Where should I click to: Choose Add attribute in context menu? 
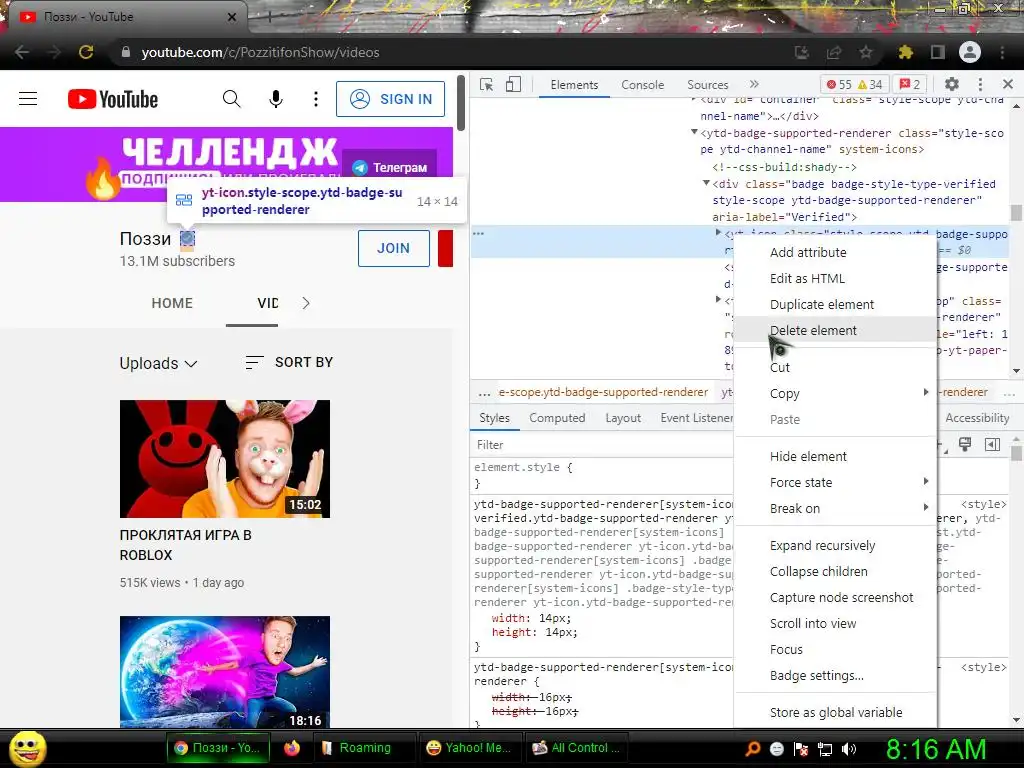835,253
